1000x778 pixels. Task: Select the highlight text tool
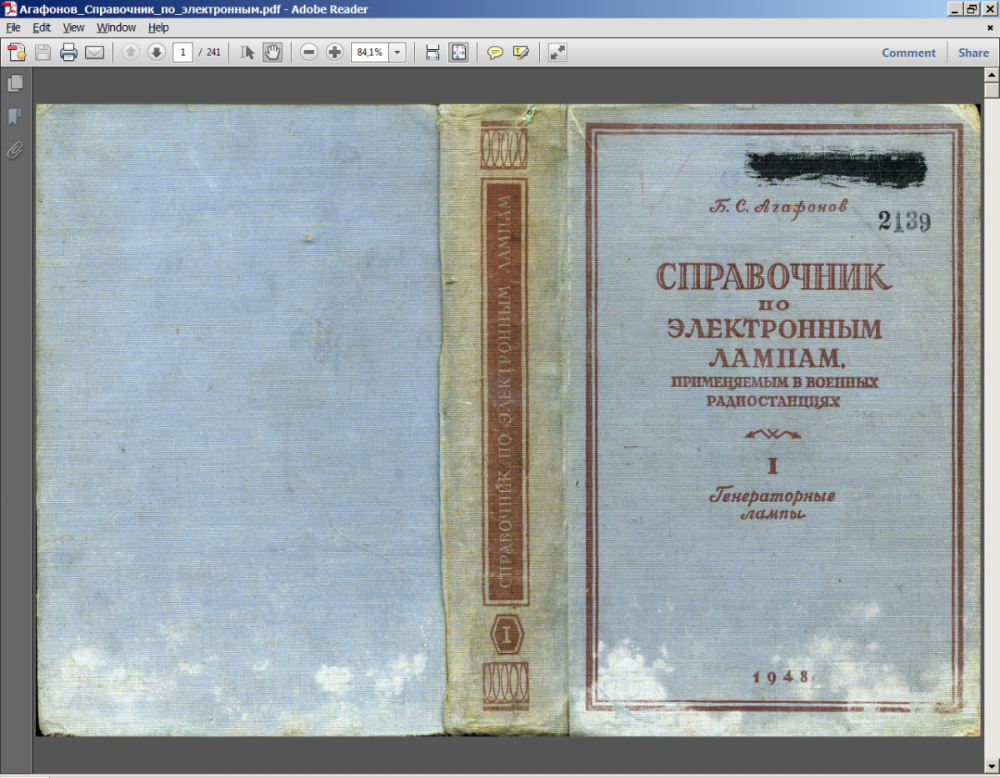pos(520,53)
